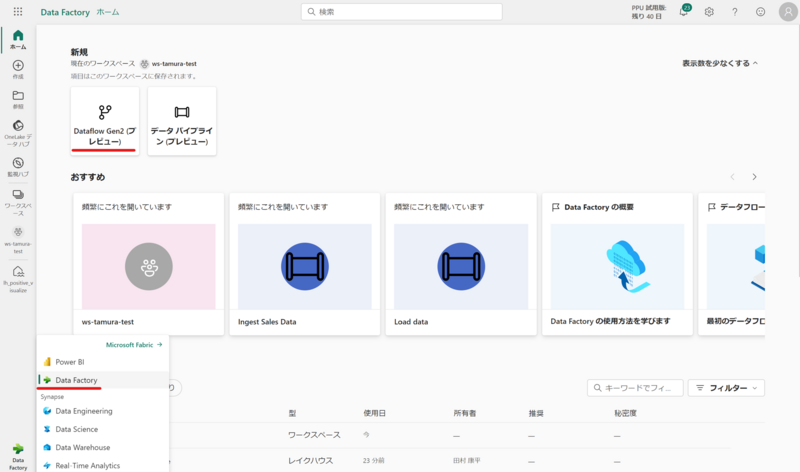Open the Load data card
Viewport: 800px width, 472px height.
tap(461, 264)
